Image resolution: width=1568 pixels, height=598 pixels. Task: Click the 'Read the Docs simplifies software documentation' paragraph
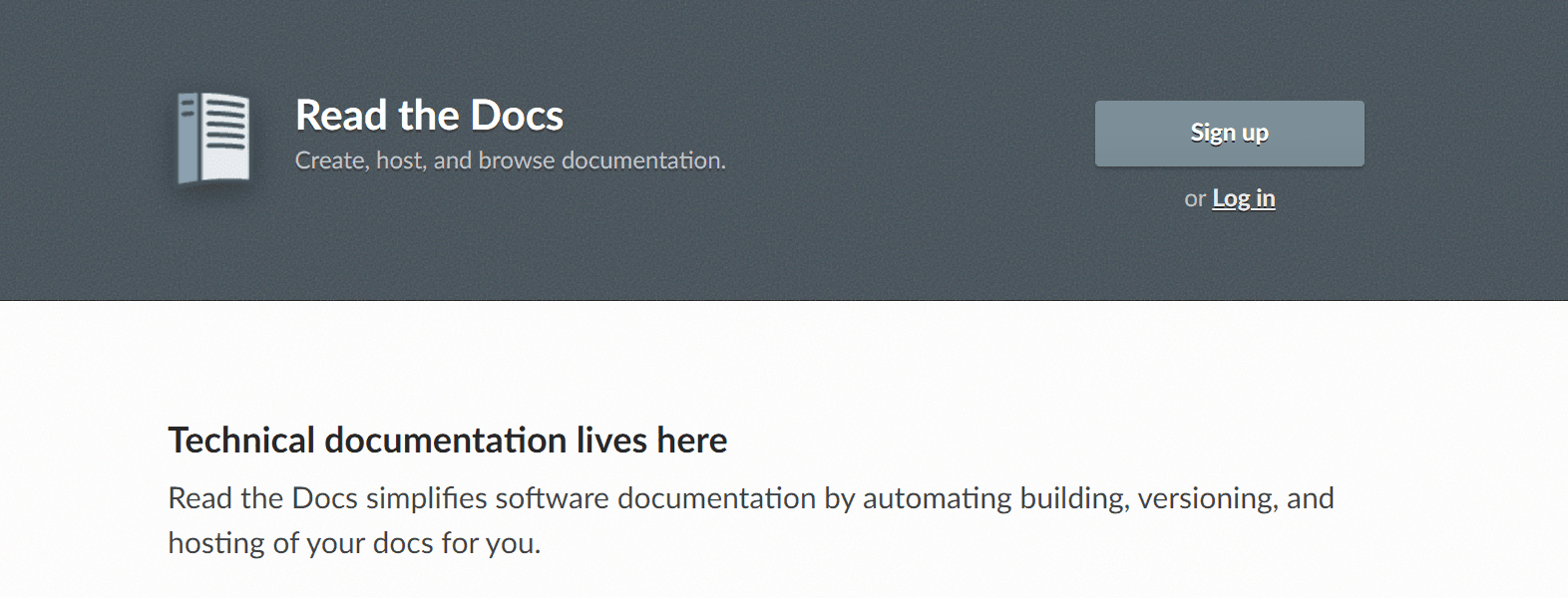click(750, 520)
